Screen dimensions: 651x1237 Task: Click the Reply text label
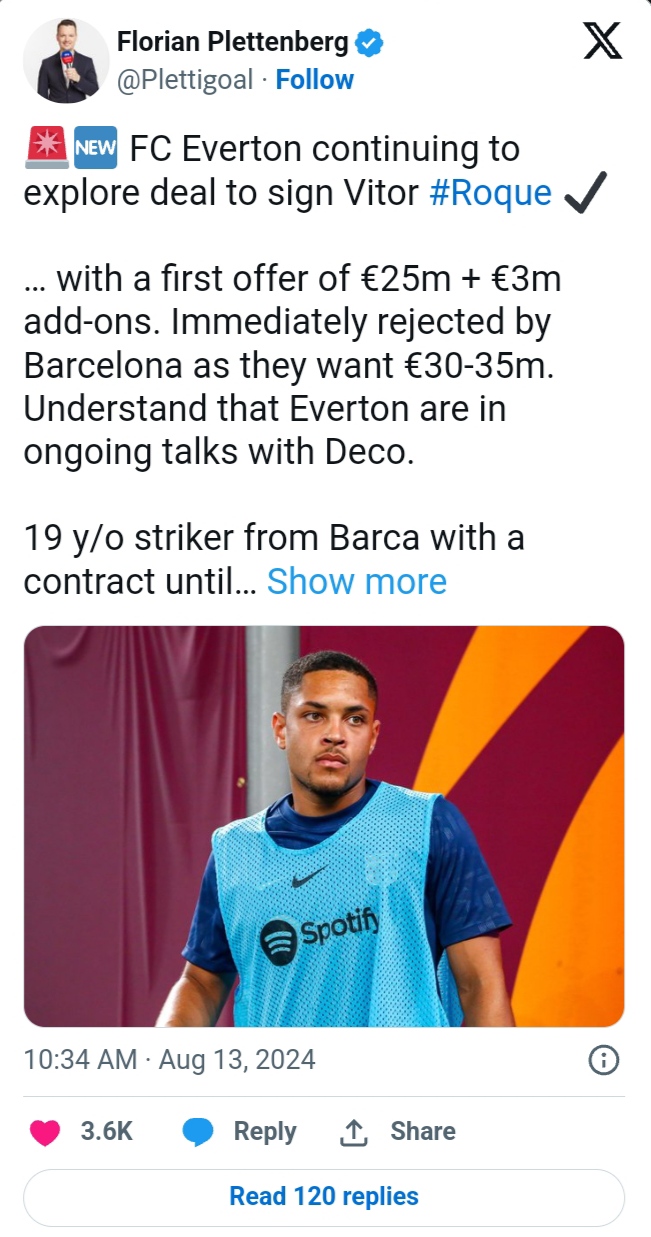click(264, 1131)
